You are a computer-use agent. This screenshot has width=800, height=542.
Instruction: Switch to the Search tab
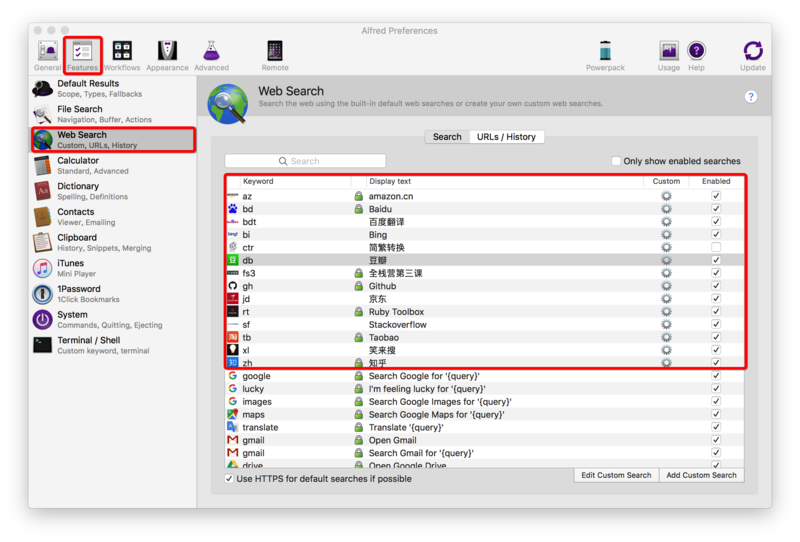[x=447, y=137]
